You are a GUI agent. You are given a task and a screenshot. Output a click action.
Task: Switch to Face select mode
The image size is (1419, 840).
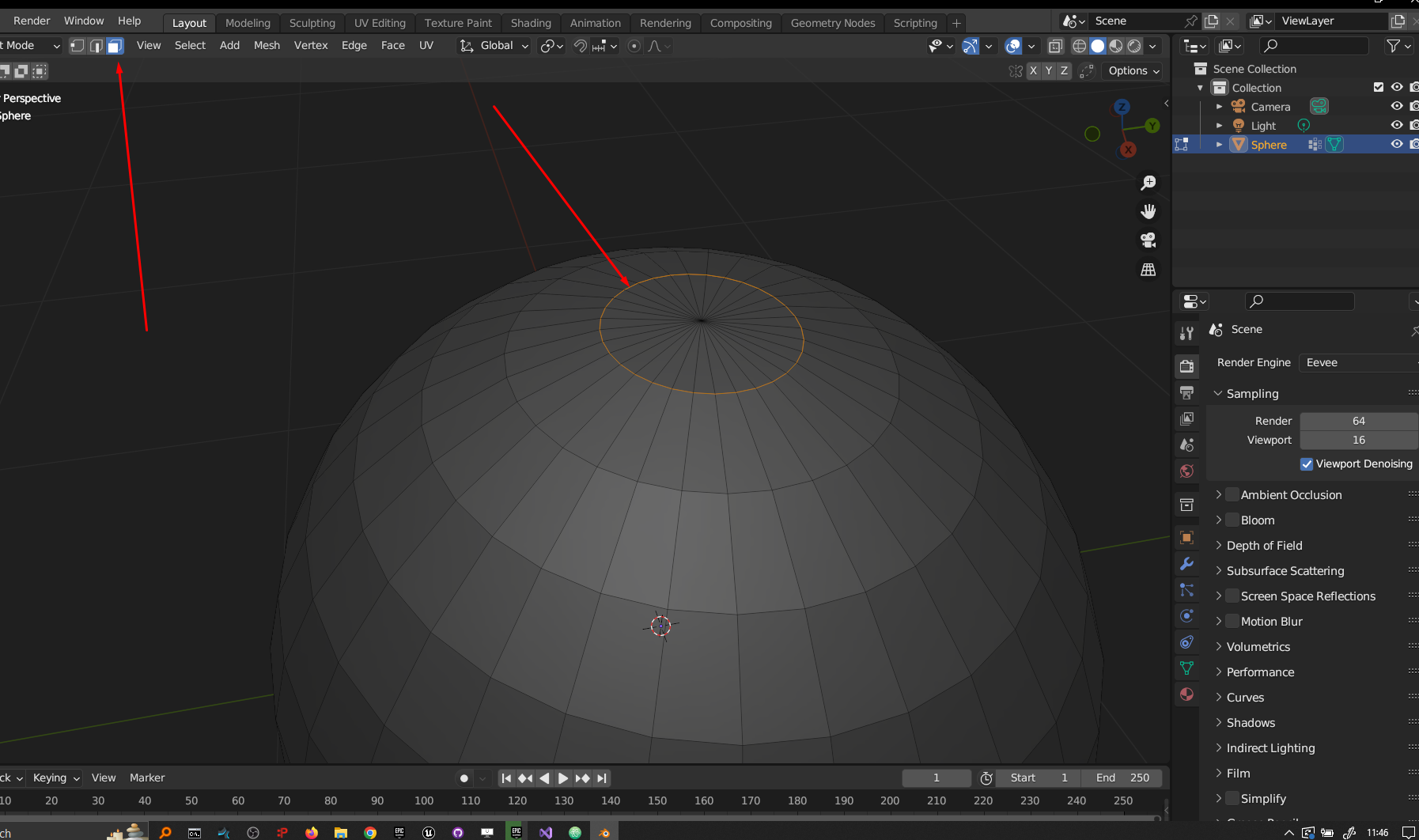(x=115, y=46)
